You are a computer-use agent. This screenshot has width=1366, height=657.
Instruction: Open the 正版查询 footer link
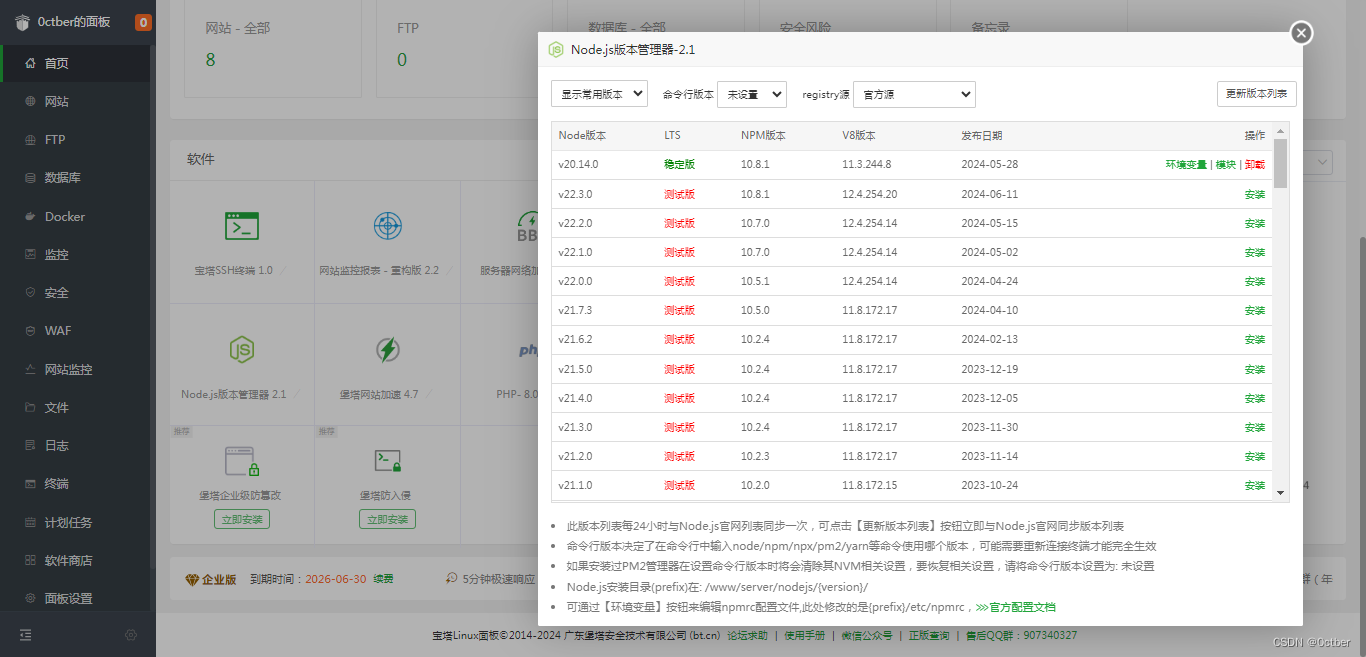click(x=929, y=635)
